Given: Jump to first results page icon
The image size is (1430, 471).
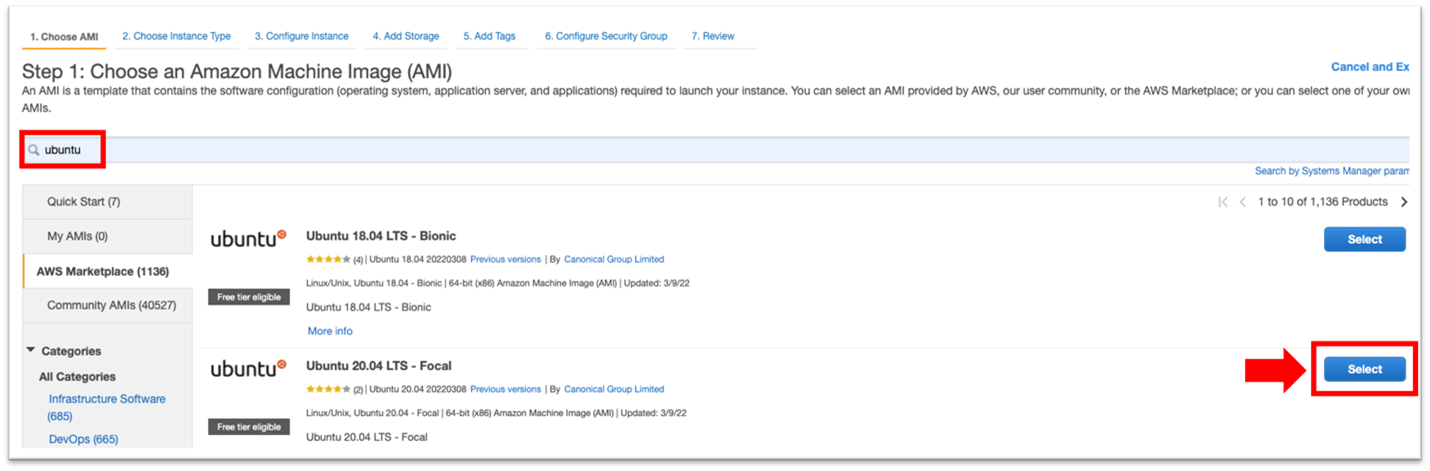Looking at the screenshot, I should pyautogui.click(x=1223, y=202).
